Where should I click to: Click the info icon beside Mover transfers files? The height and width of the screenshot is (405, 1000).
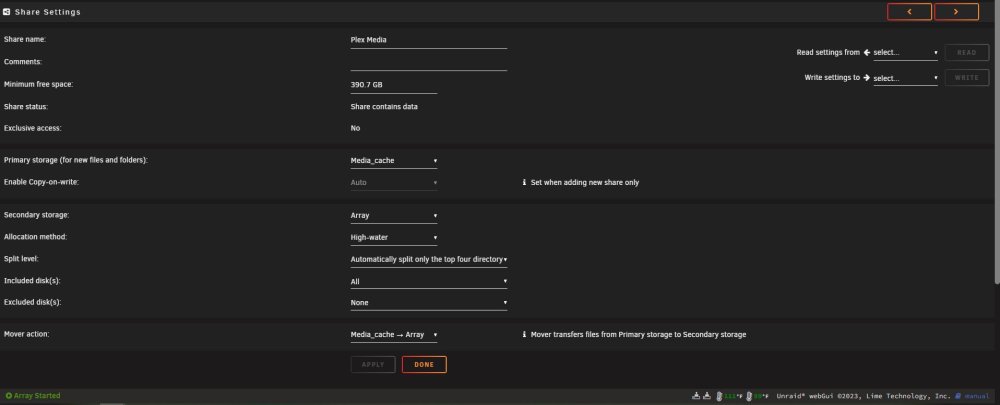tap(524, 334)
